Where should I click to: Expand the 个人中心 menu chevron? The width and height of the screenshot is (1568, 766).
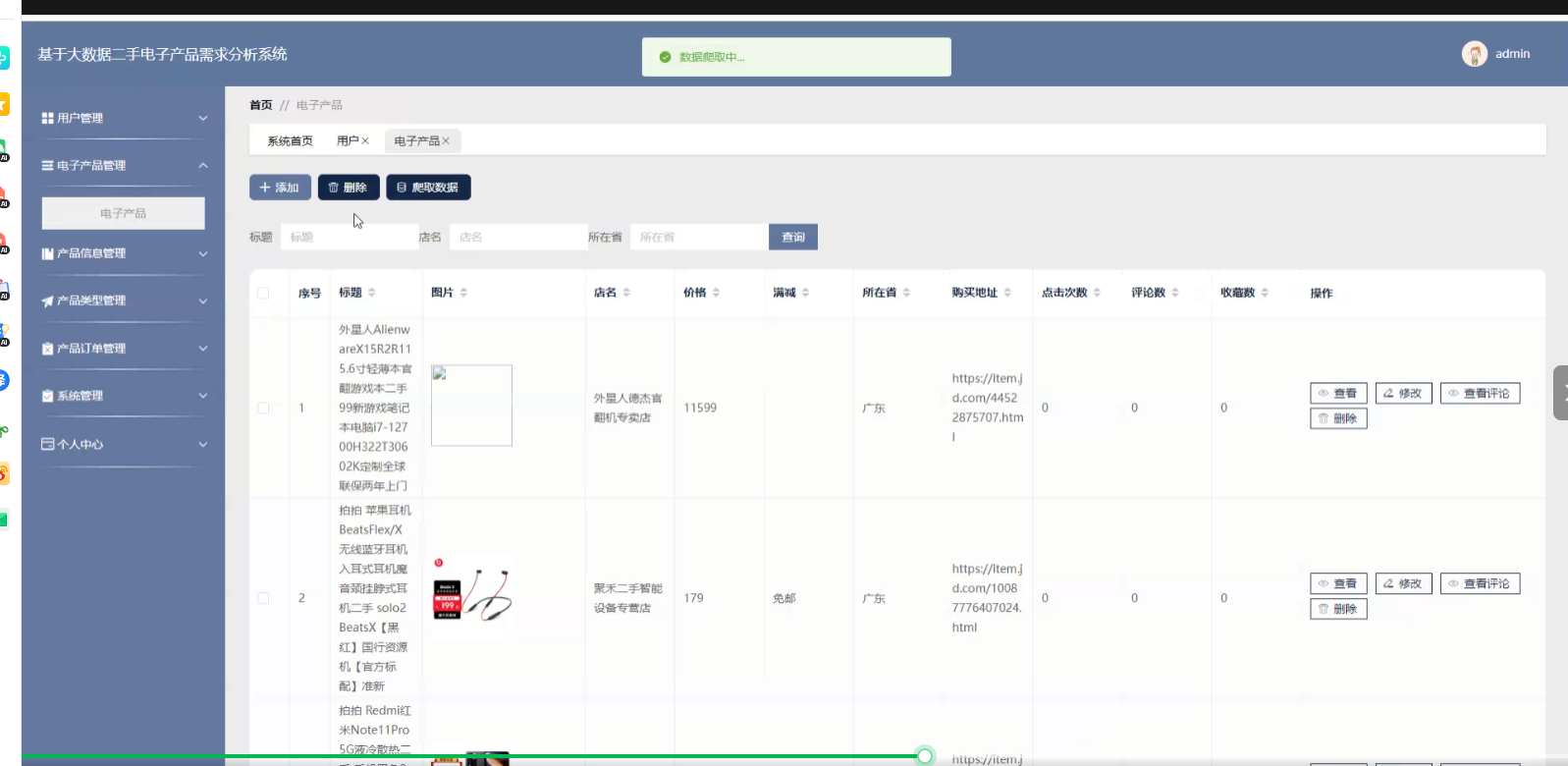(203, 444)
